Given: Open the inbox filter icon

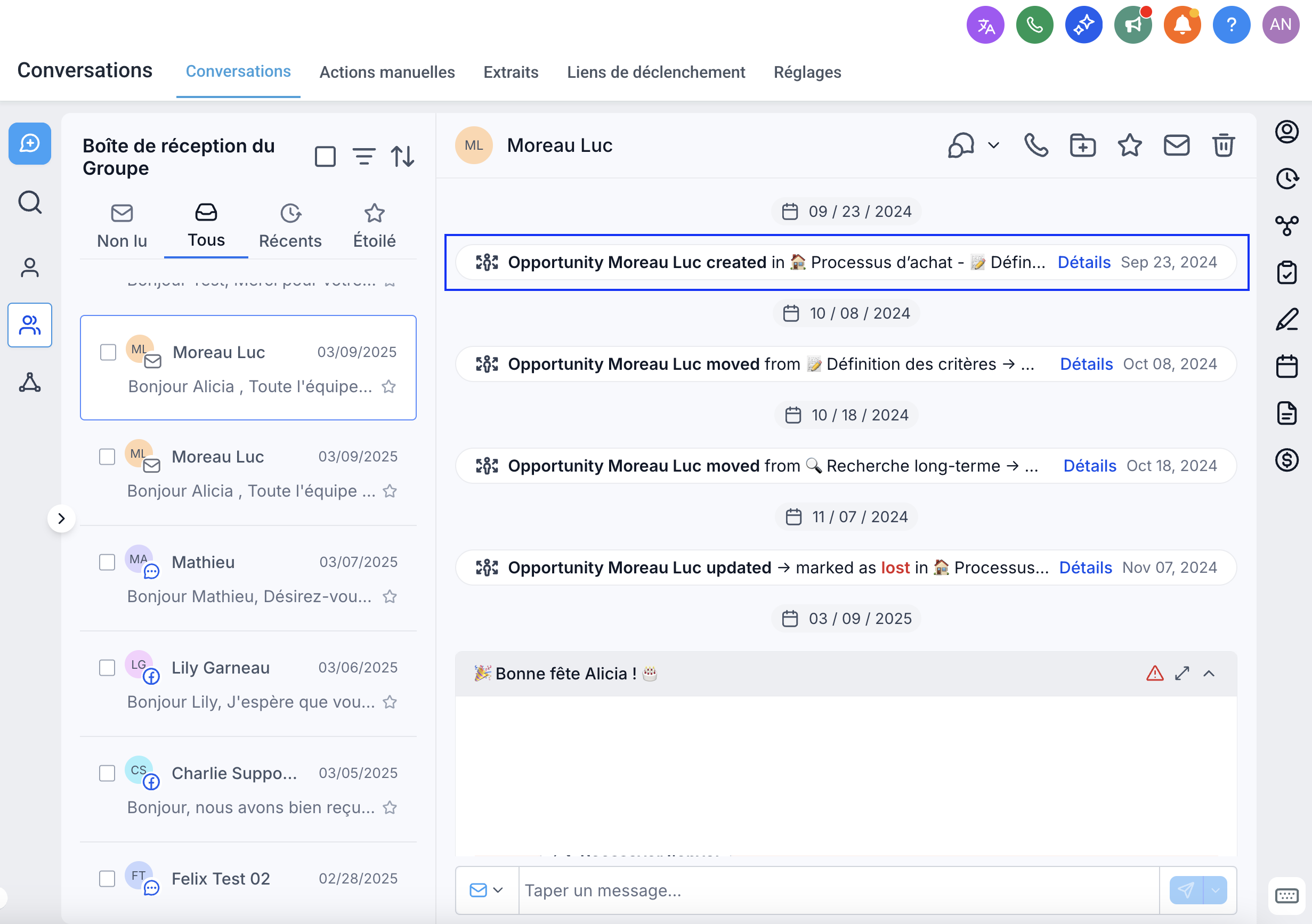Looking at the screenshot, I should click(363, 156).
